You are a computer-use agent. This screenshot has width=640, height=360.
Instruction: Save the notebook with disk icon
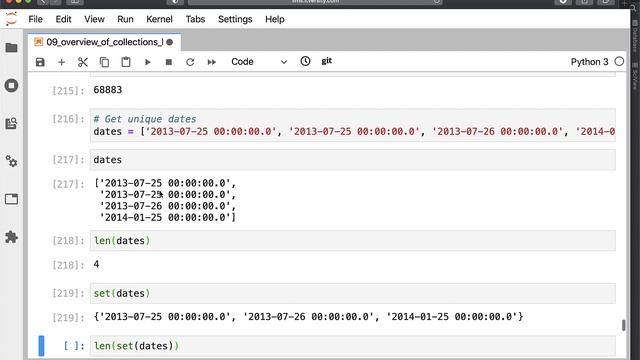(x=40, y=62)
